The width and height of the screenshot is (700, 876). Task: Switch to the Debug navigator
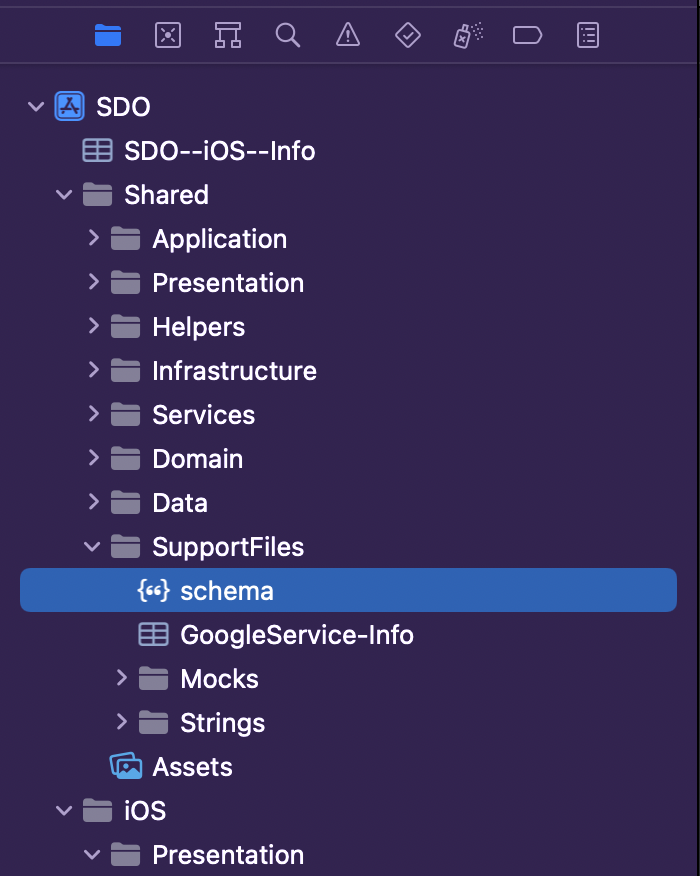click(468, 36)
